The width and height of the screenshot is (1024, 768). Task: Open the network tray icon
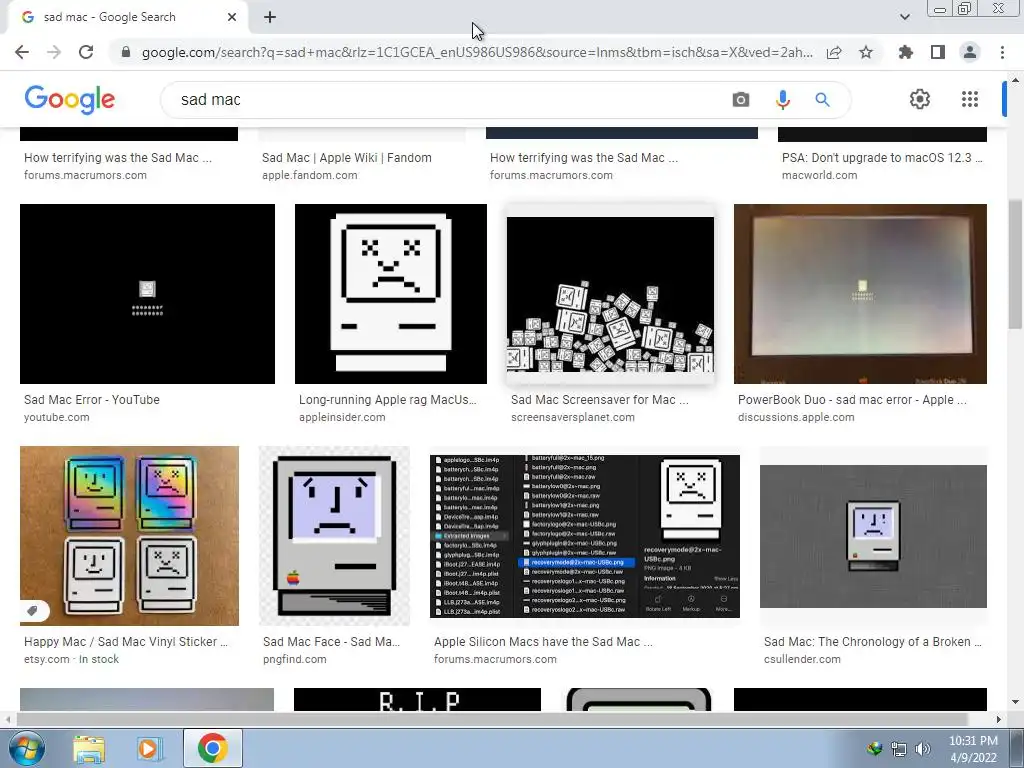tap(899, 748)
